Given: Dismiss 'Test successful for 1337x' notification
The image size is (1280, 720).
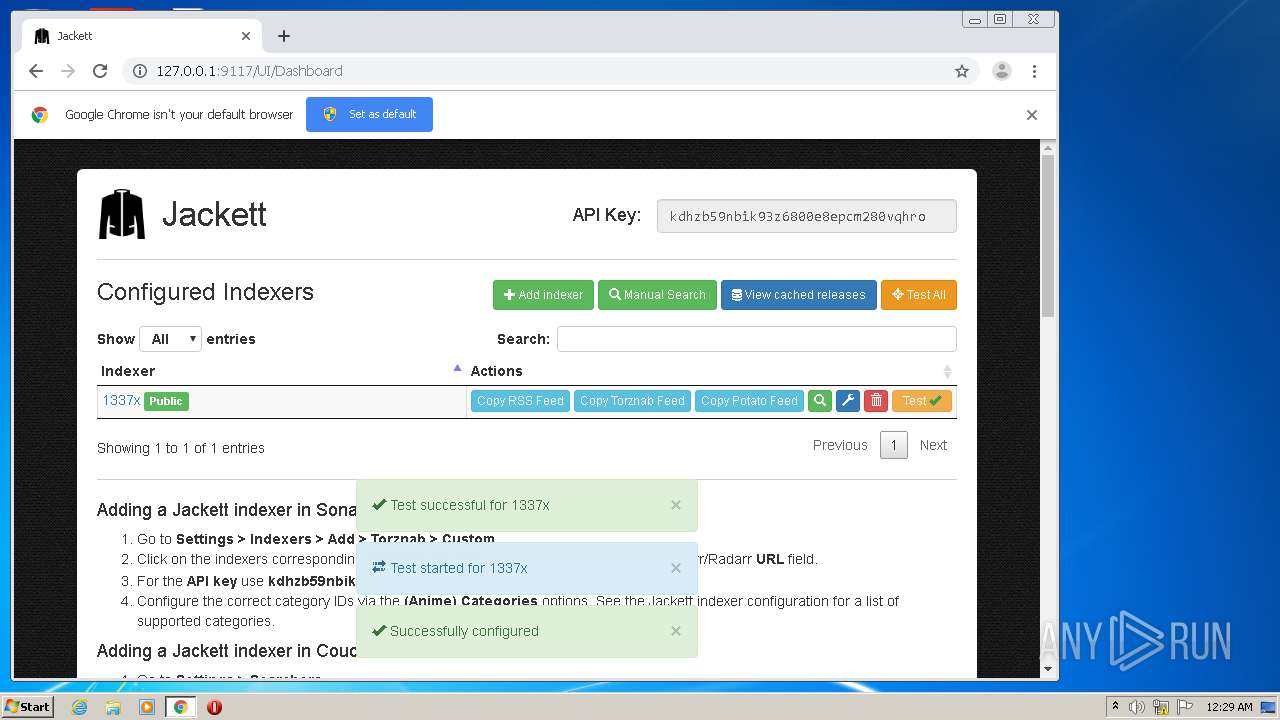Looking at the screenshot, I should [x=676, y=505].
